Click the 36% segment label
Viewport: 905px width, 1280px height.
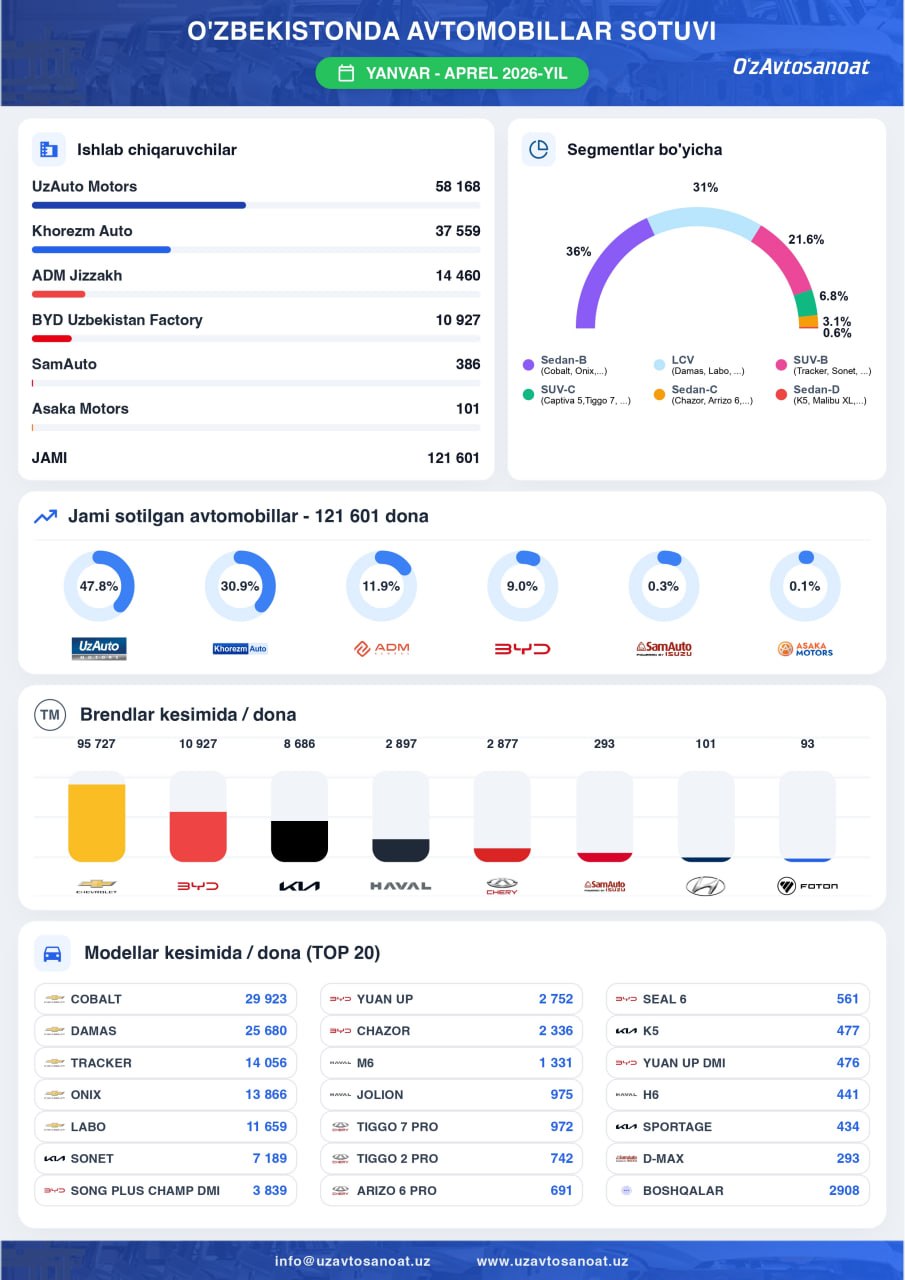pos(579,252)
